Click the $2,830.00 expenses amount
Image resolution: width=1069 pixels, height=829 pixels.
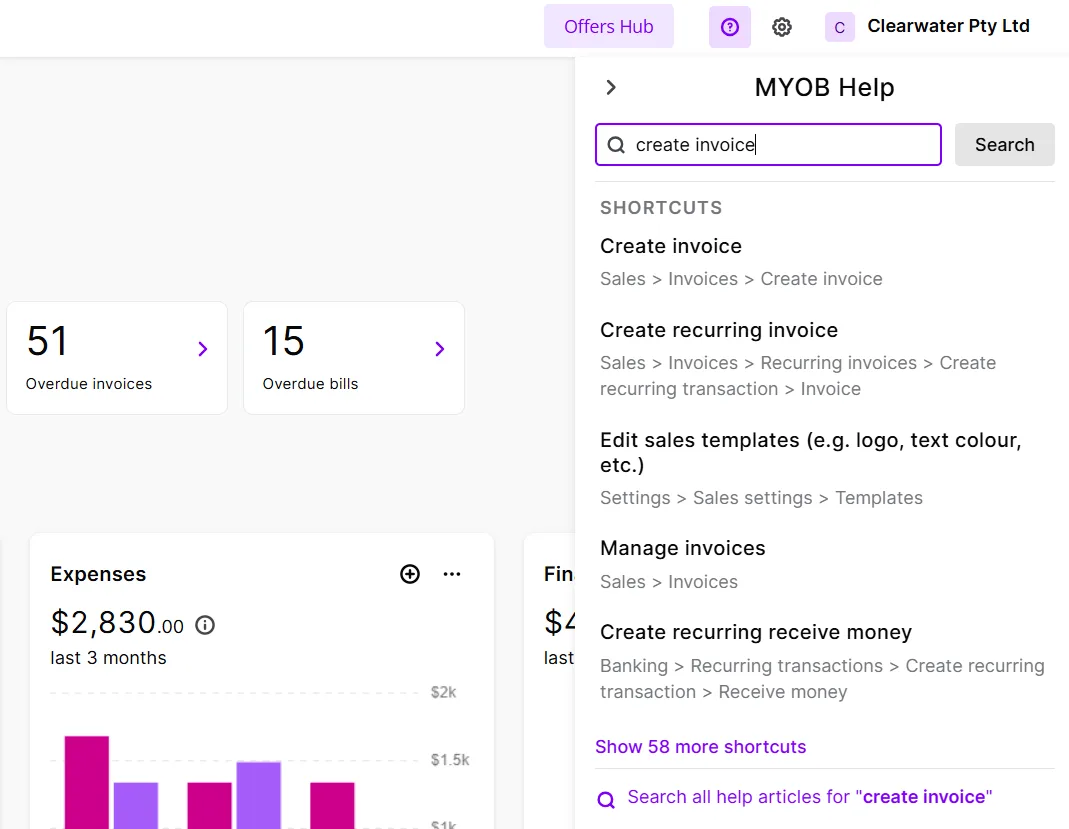point(117,622)
